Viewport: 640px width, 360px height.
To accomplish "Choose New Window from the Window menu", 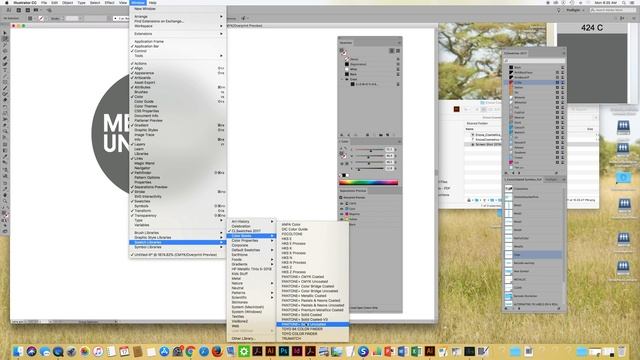I will click(x=178, y=9).
